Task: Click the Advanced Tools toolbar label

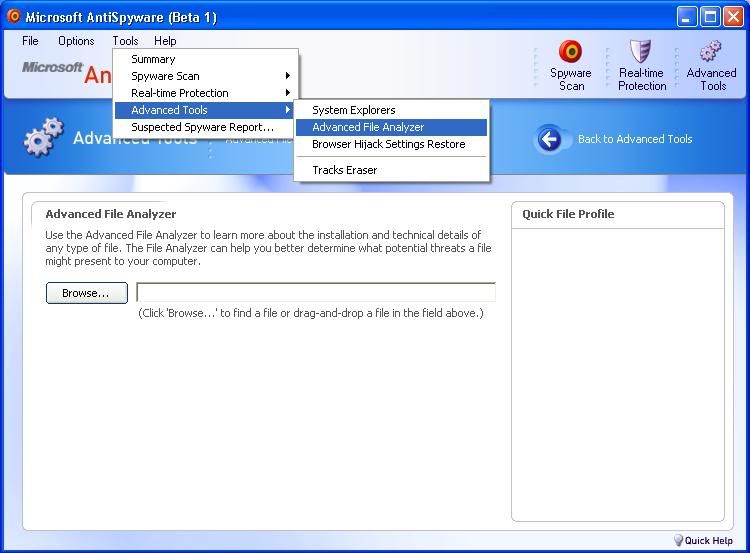Action: [712, 79]
